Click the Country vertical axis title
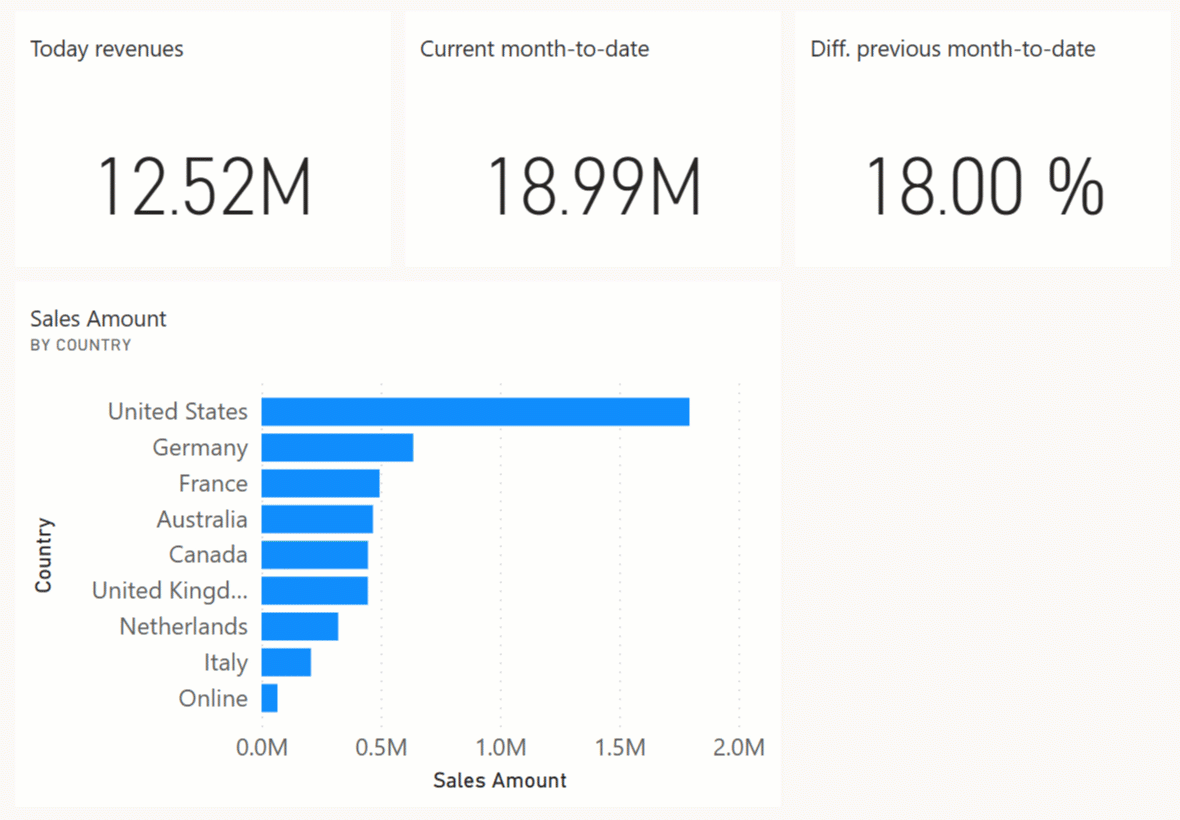The height and width of the screenshot is (820, 1180). coord(43,555)
